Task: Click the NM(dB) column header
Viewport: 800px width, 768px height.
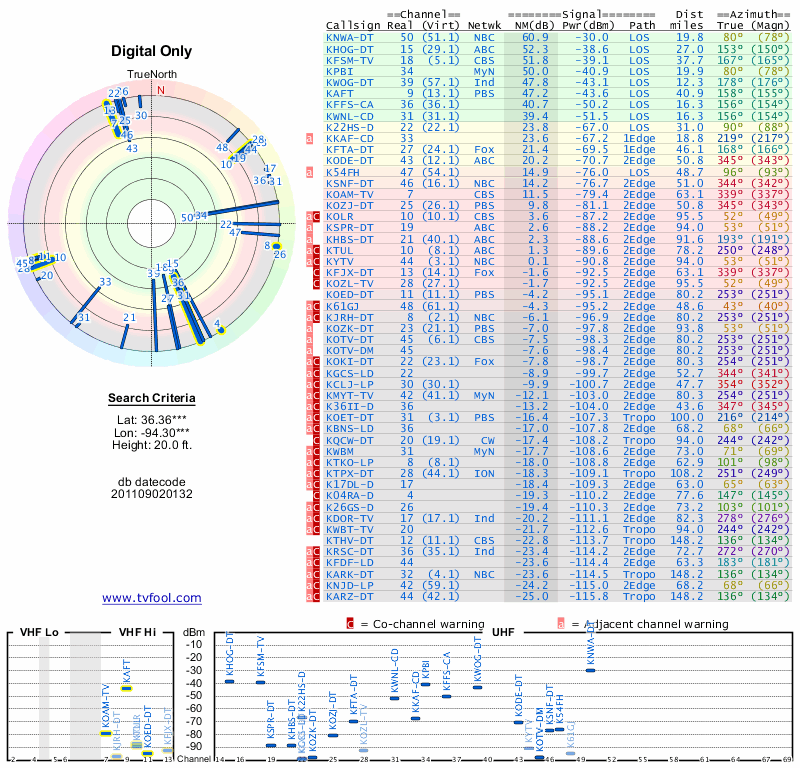Action: (535, 26)
